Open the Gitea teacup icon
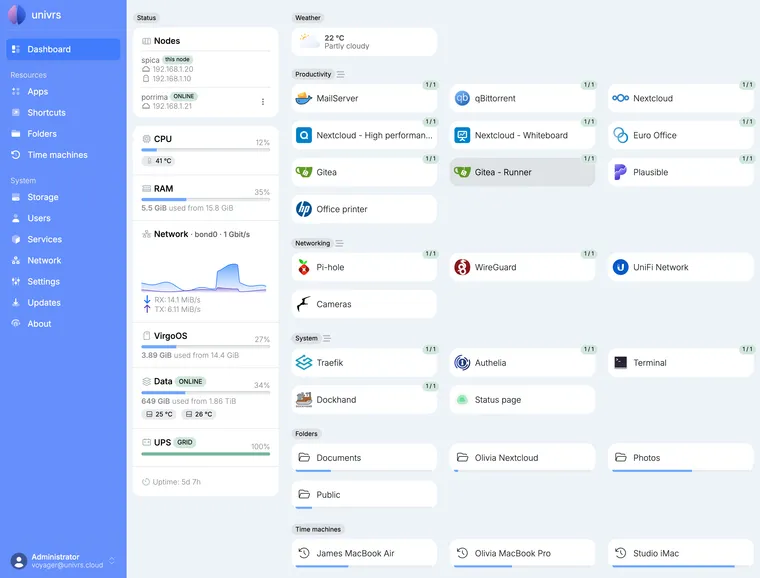760x578 pixels. (x=303, y=172)
